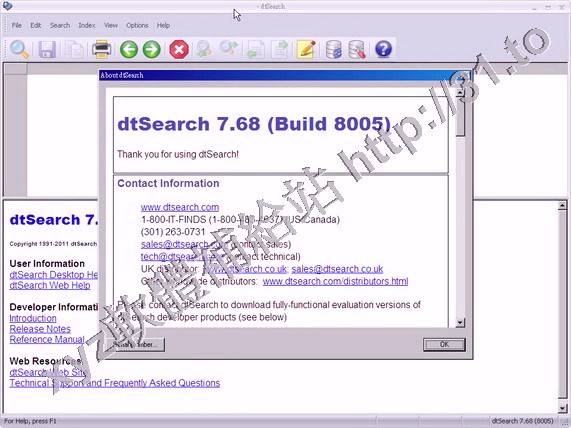Click the User Information heading
Viewport: 571px width, 428px height.
pos(47,263)
